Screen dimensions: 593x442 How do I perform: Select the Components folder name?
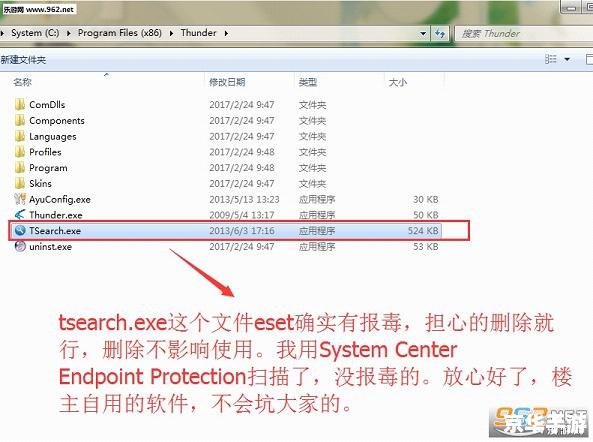coord(57,121)
